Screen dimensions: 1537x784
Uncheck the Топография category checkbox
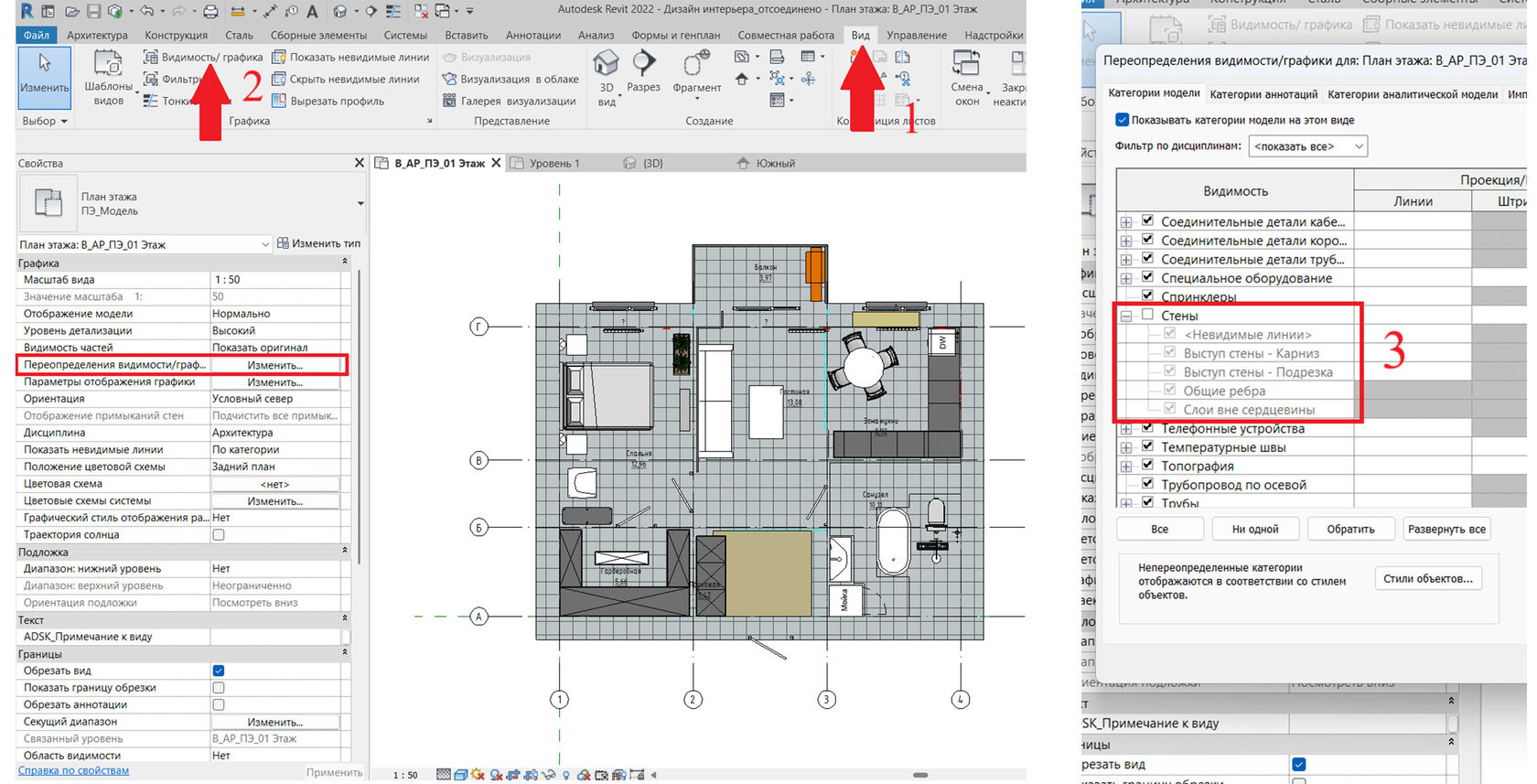(x=1147, y=465)
